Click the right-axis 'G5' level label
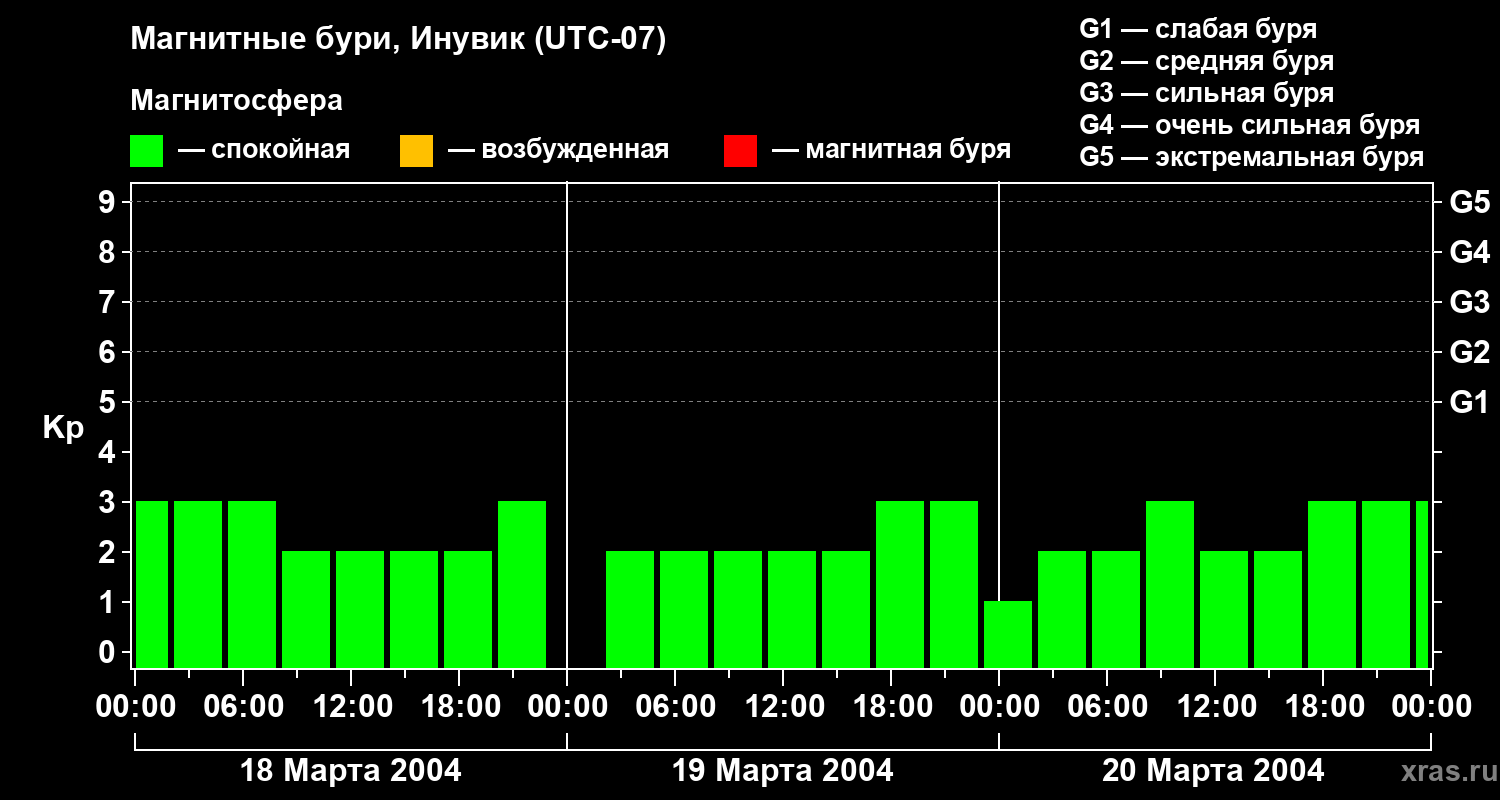This screenshot has width=1500, height=800. coord(1469,202)
